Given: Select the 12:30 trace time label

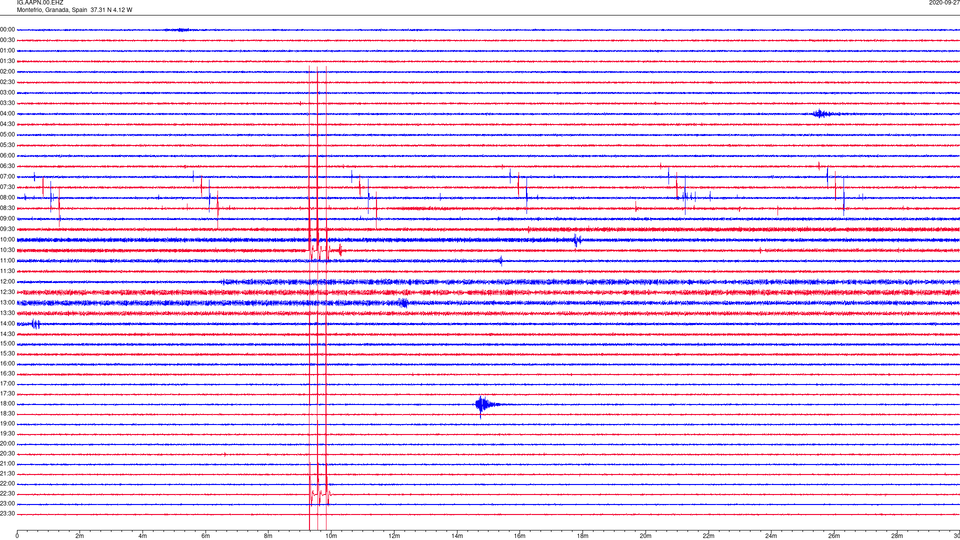Looking at the screenshot, I should (7, 292).
